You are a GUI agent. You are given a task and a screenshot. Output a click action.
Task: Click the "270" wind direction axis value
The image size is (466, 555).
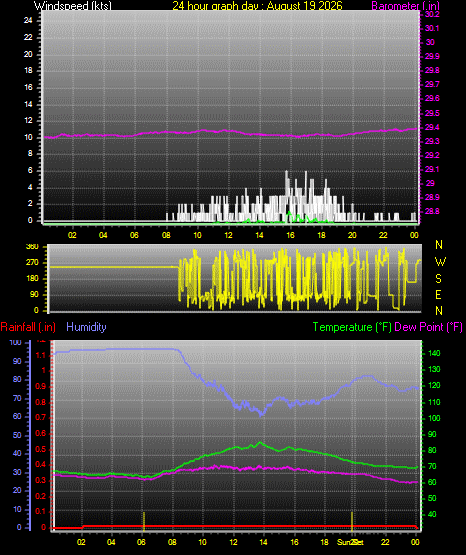point(32,263)
